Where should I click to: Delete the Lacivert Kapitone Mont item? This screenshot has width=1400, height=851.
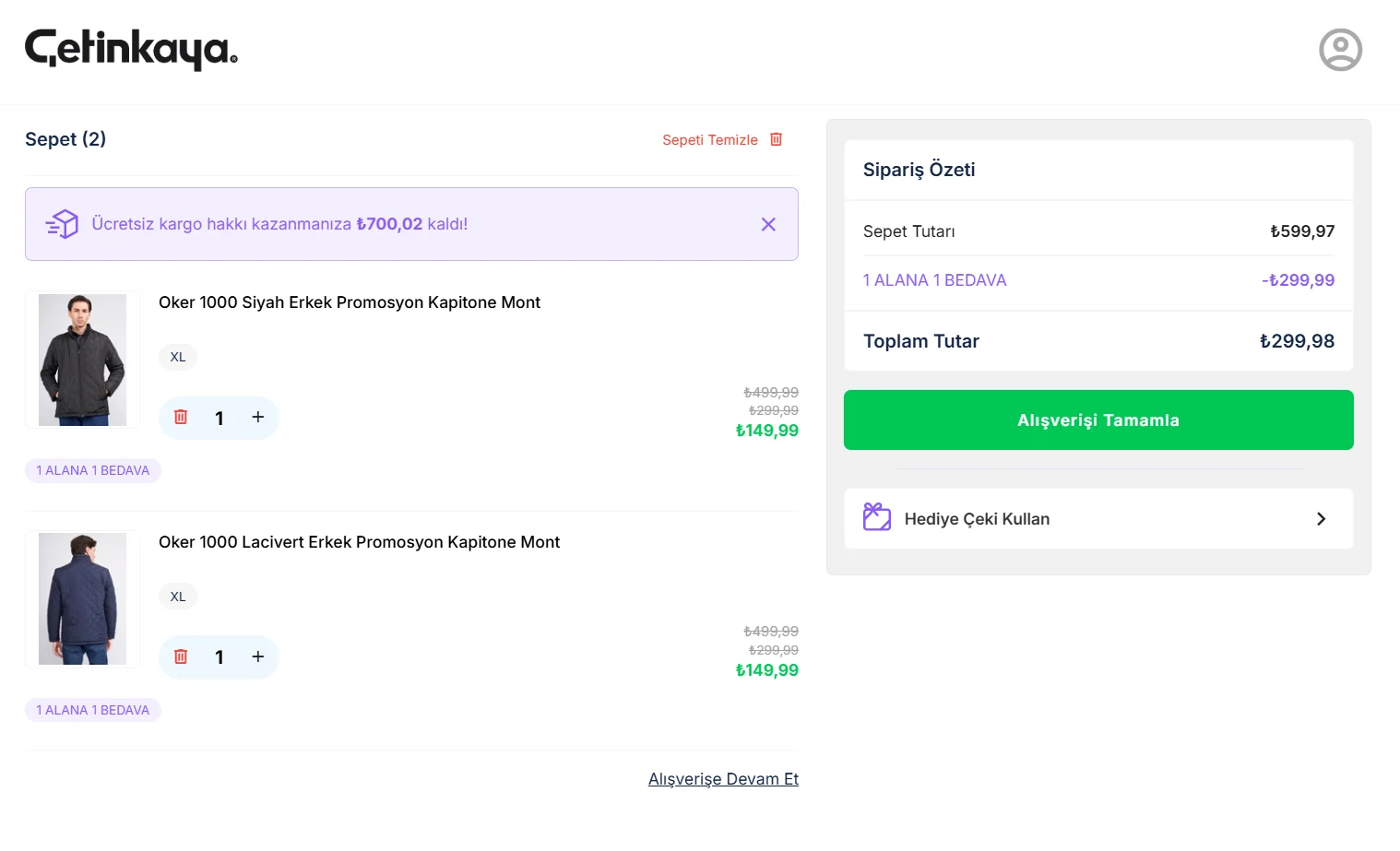181,657
